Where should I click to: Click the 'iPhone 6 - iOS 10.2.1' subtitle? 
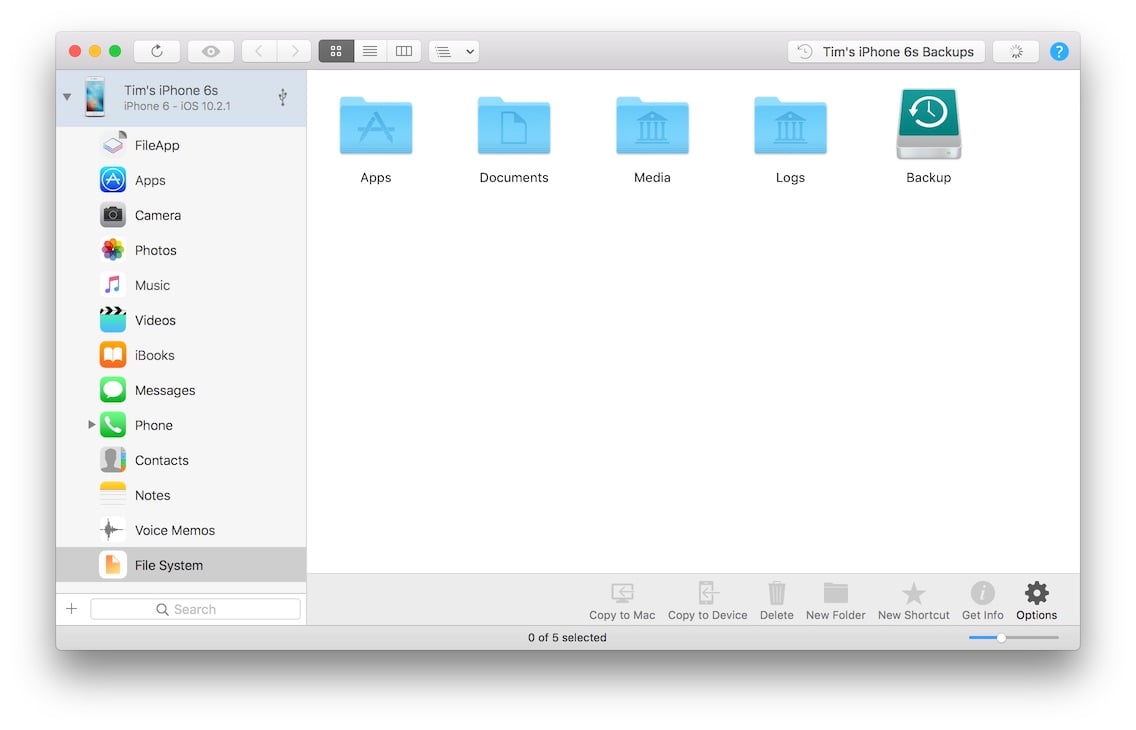[177, 106]
